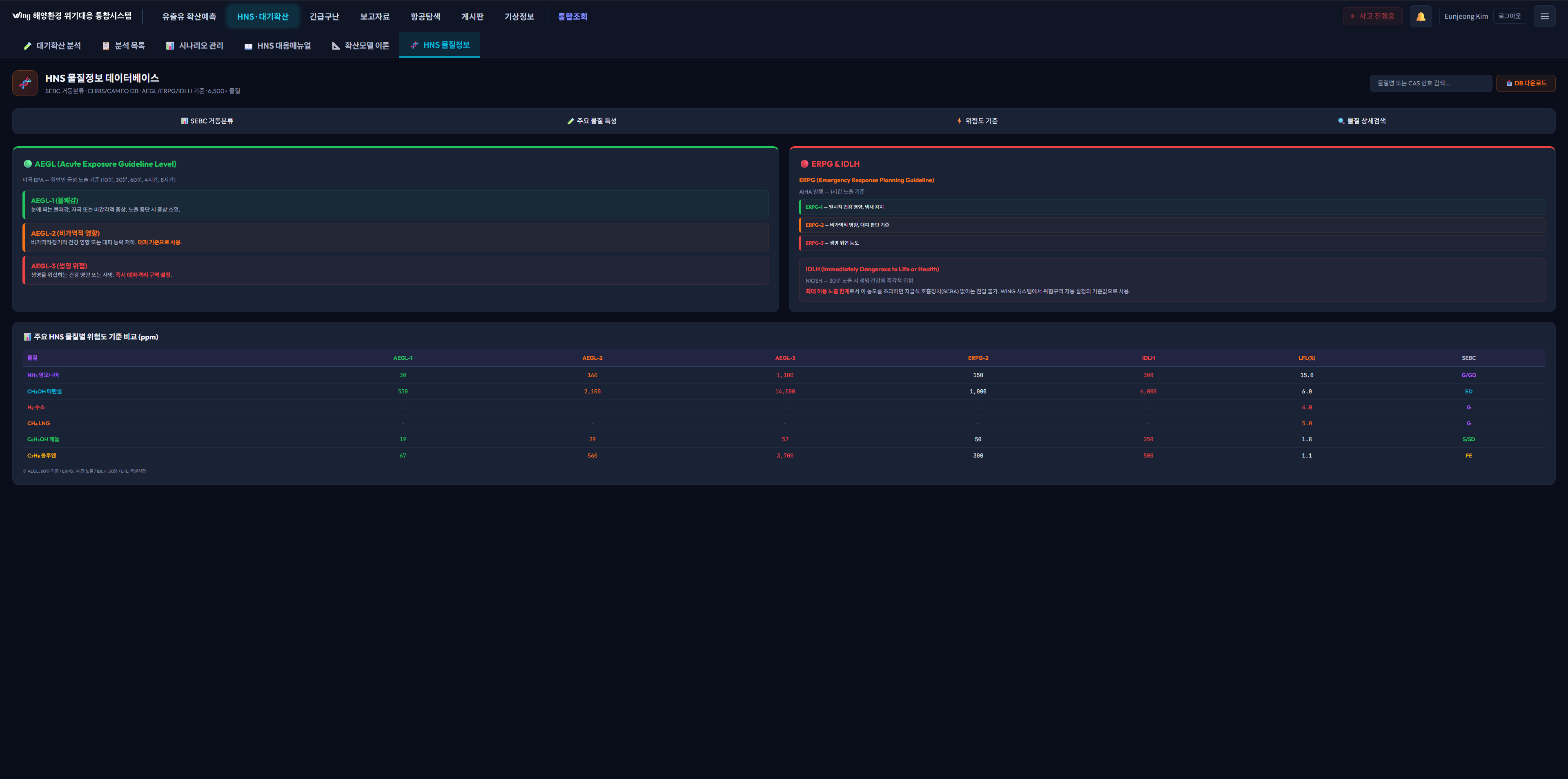
Task: Click the HNS database DNA logo icon
Action: pyautogui.click(x=25, y=83)
